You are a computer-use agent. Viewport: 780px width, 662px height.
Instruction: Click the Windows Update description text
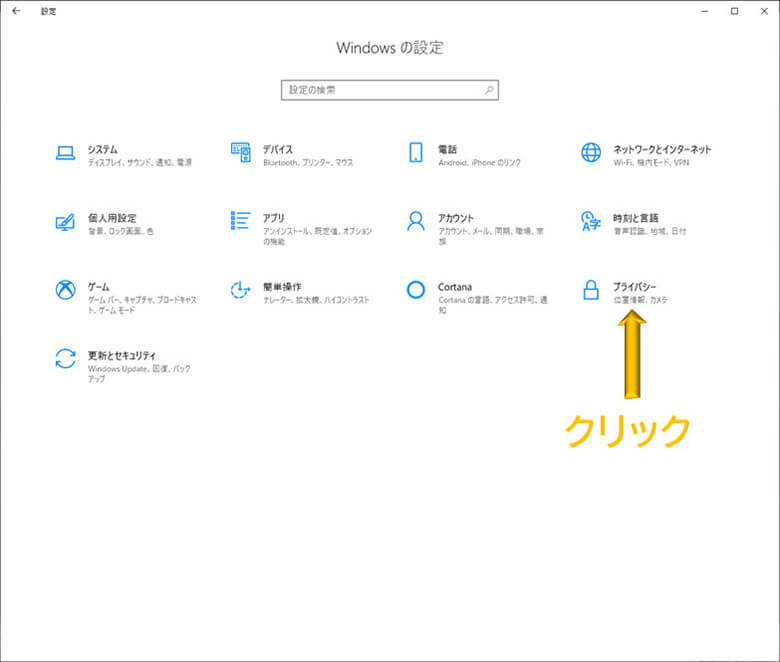[x=139, y=374]
